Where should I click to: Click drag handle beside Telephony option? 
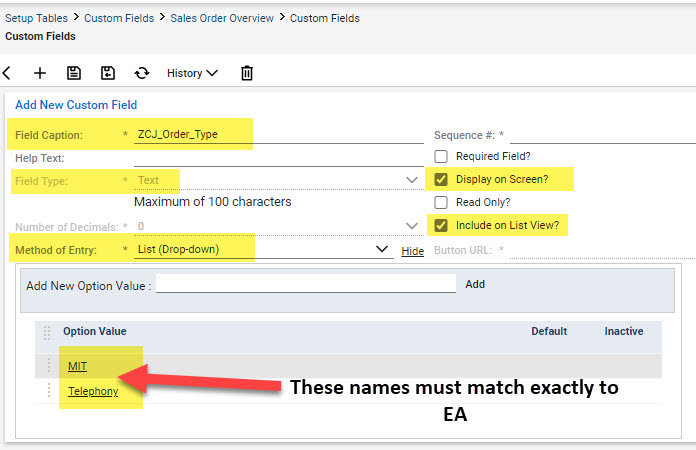(49, 391)
